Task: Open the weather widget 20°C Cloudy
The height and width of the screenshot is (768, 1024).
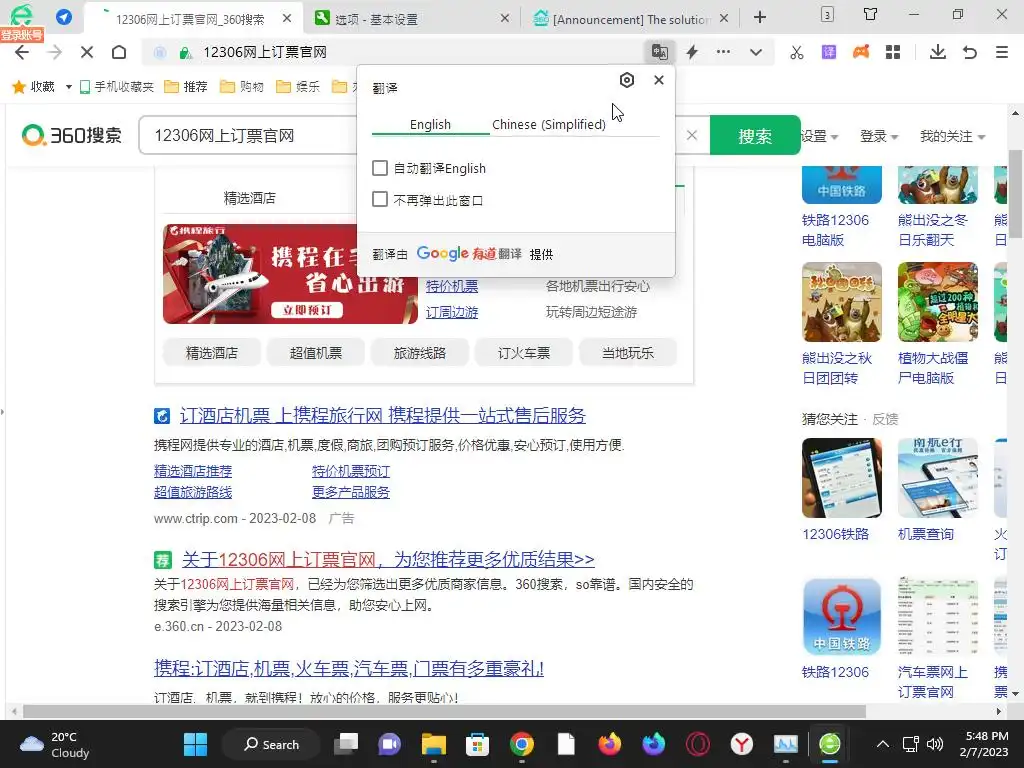Action: 55,744
